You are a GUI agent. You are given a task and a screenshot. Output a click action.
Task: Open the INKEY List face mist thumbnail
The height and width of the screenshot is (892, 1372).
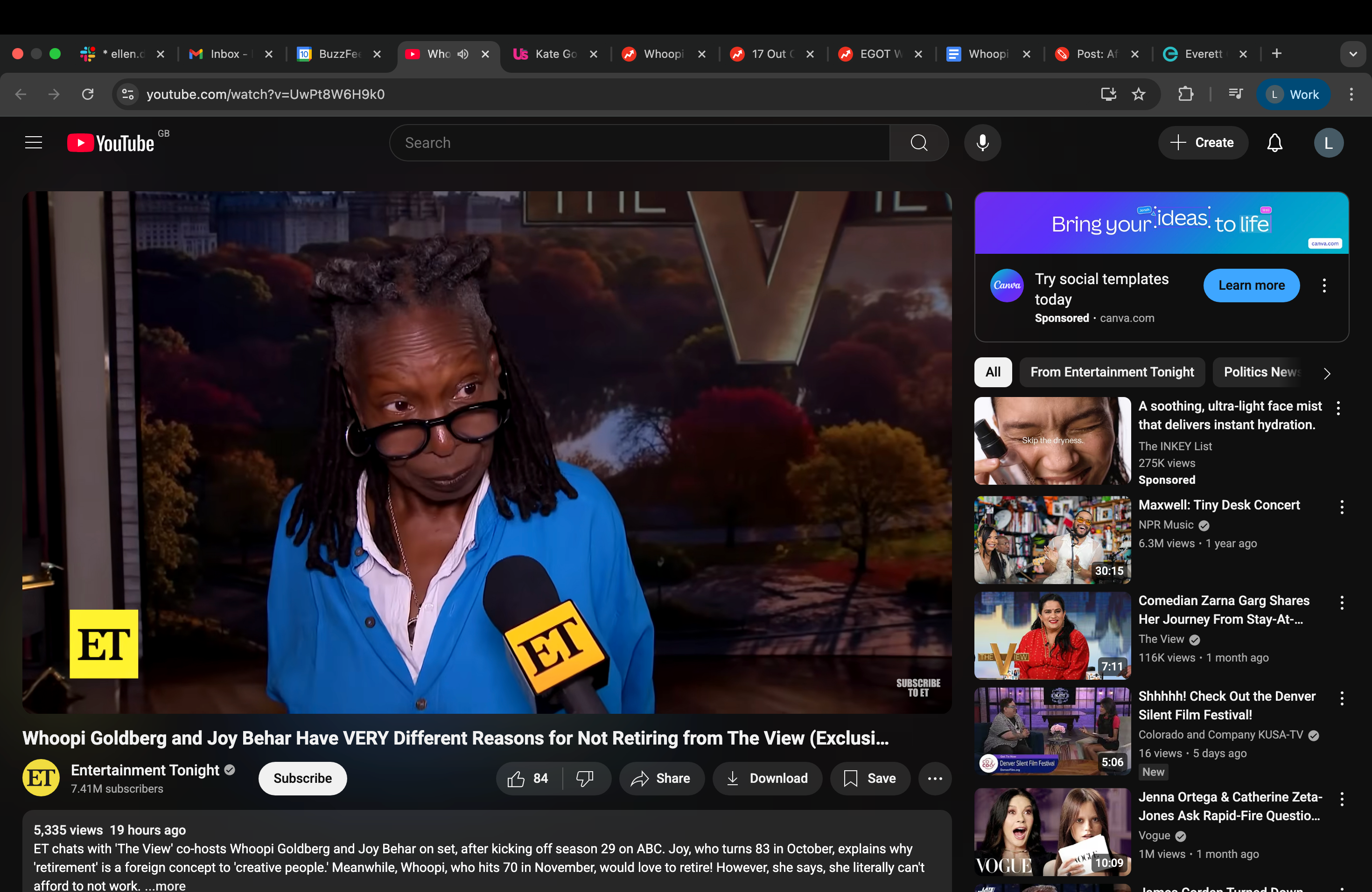(1053, 441)
